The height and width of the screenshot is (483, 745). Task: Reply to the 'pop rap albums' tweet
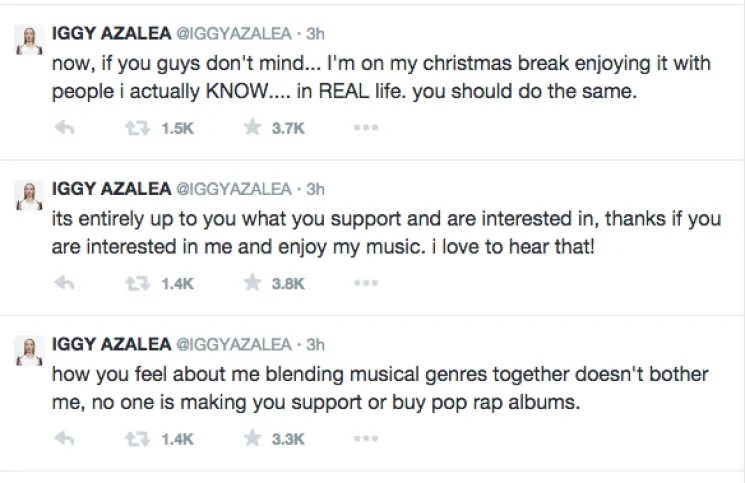point(65,438)
